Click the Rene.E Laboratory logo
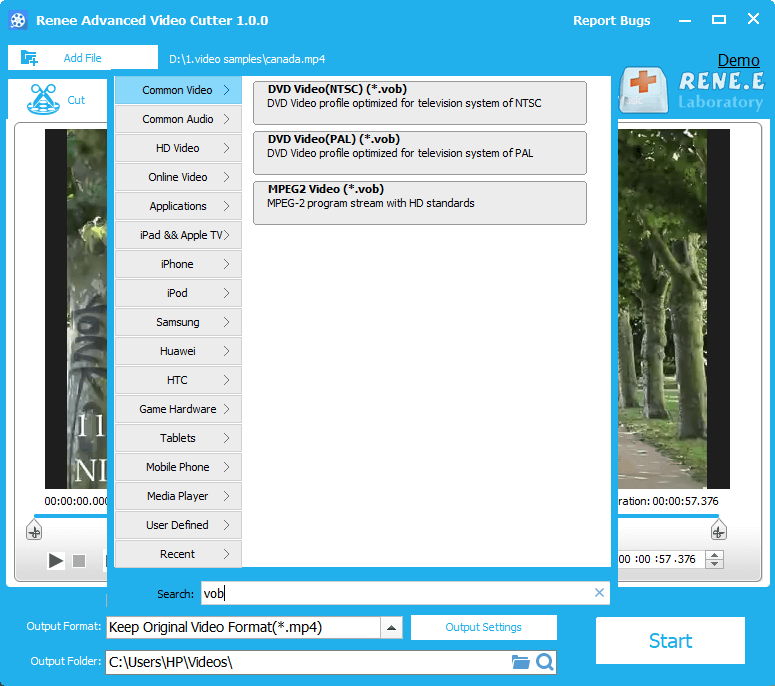The height and width of the screenshot is (686, 775). [693, 90]
